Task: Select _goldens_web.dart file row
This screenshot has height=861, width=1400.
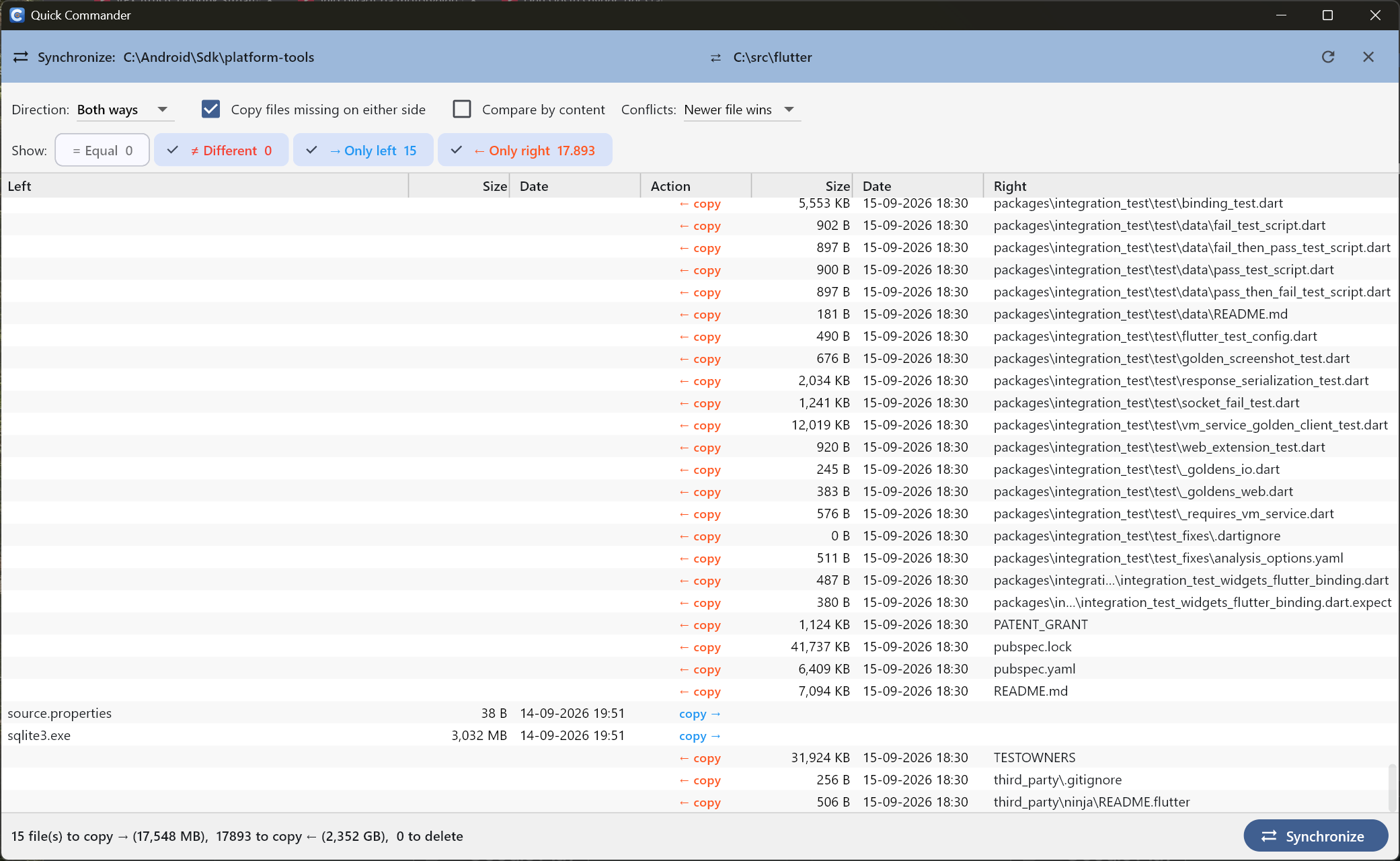Action: [x=699, y=491]
